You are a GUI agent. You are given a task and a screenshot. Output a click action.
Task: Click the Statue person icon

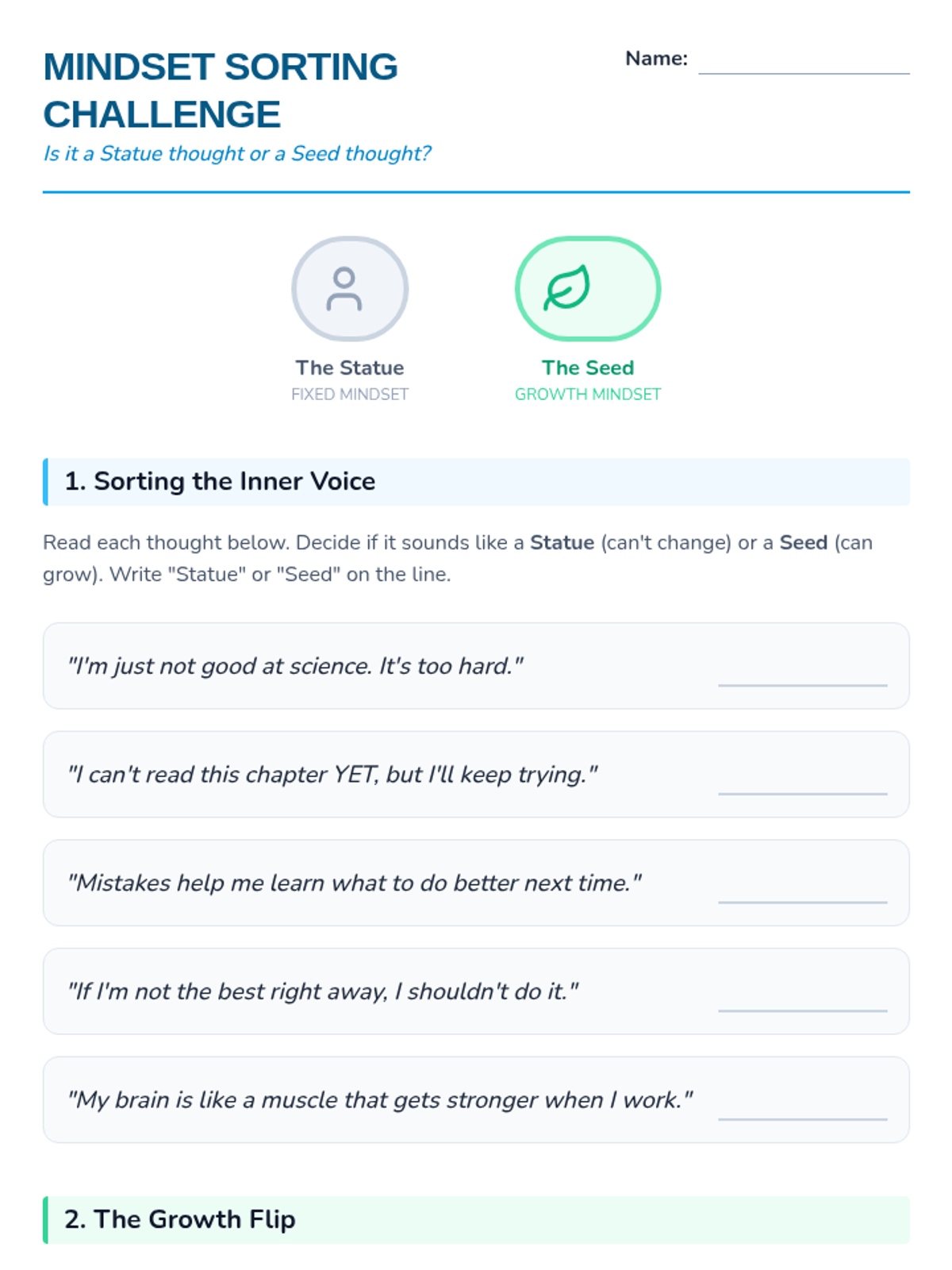point(344,289)
